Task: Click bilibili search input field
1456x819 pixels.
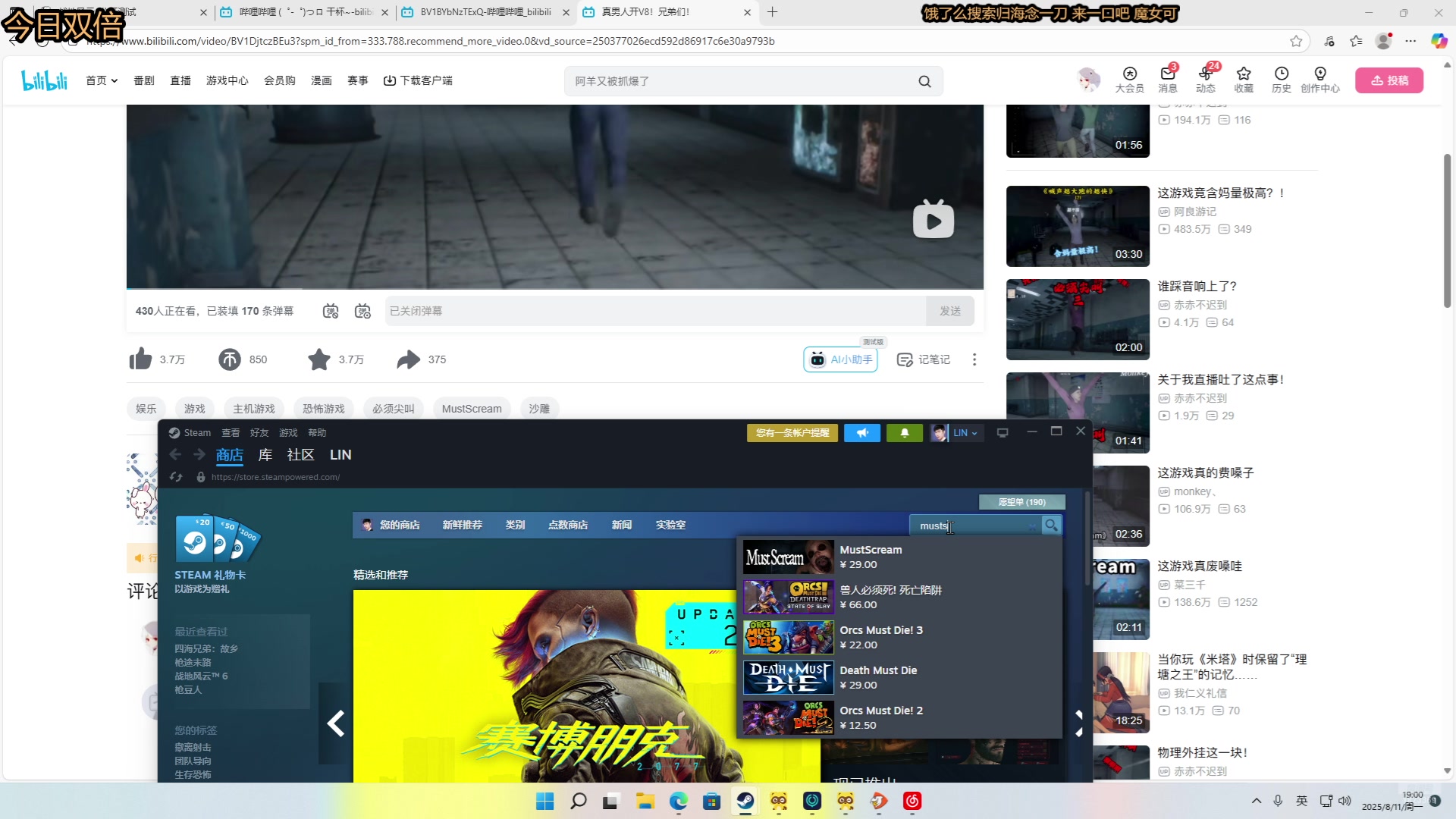Action: pos(739,81)
